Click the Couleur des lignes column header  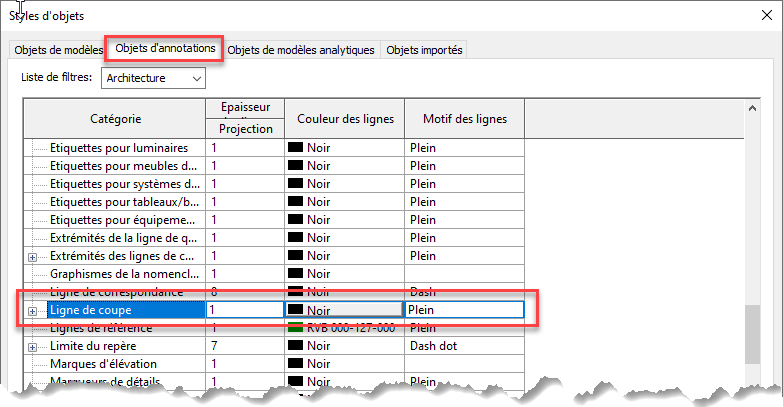[x=345, y=119]
